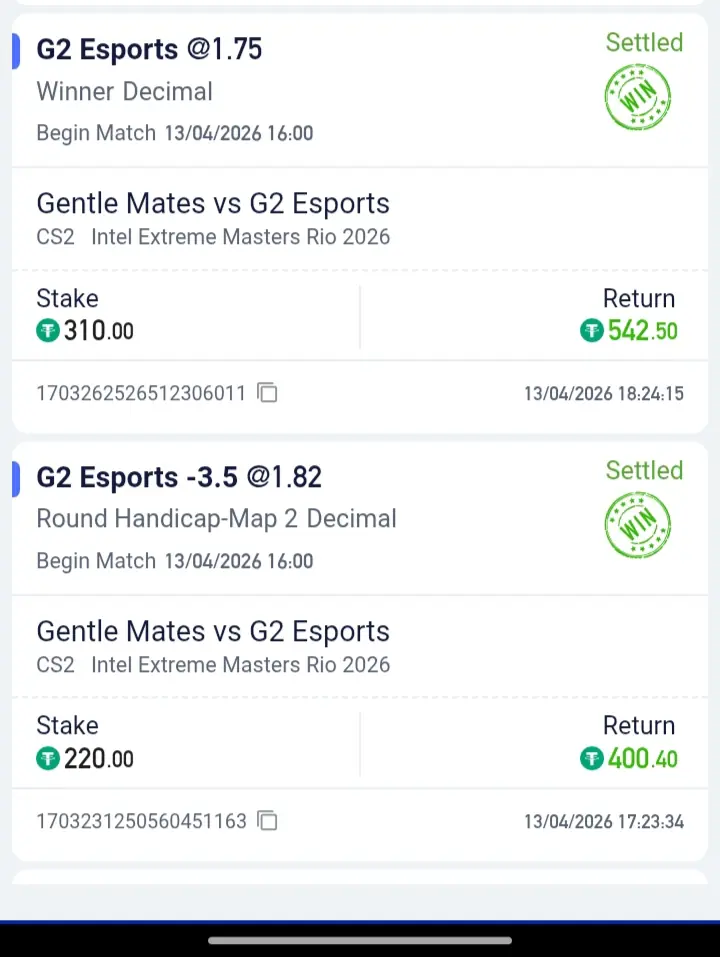The image size is (720, 957).
Task: Select Round Handicap-Map 2 Decimal label
Action: (216, 519)
